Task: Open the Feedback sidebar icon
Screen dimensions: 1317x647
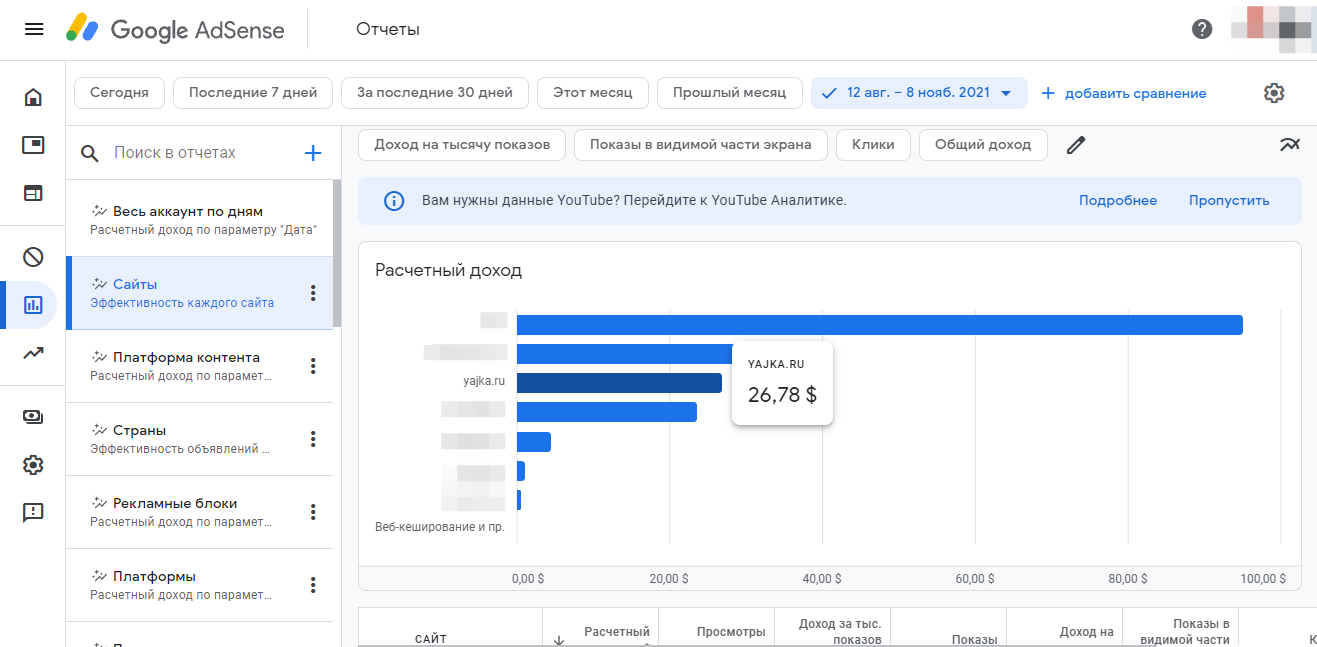Action: click(33, 513)
